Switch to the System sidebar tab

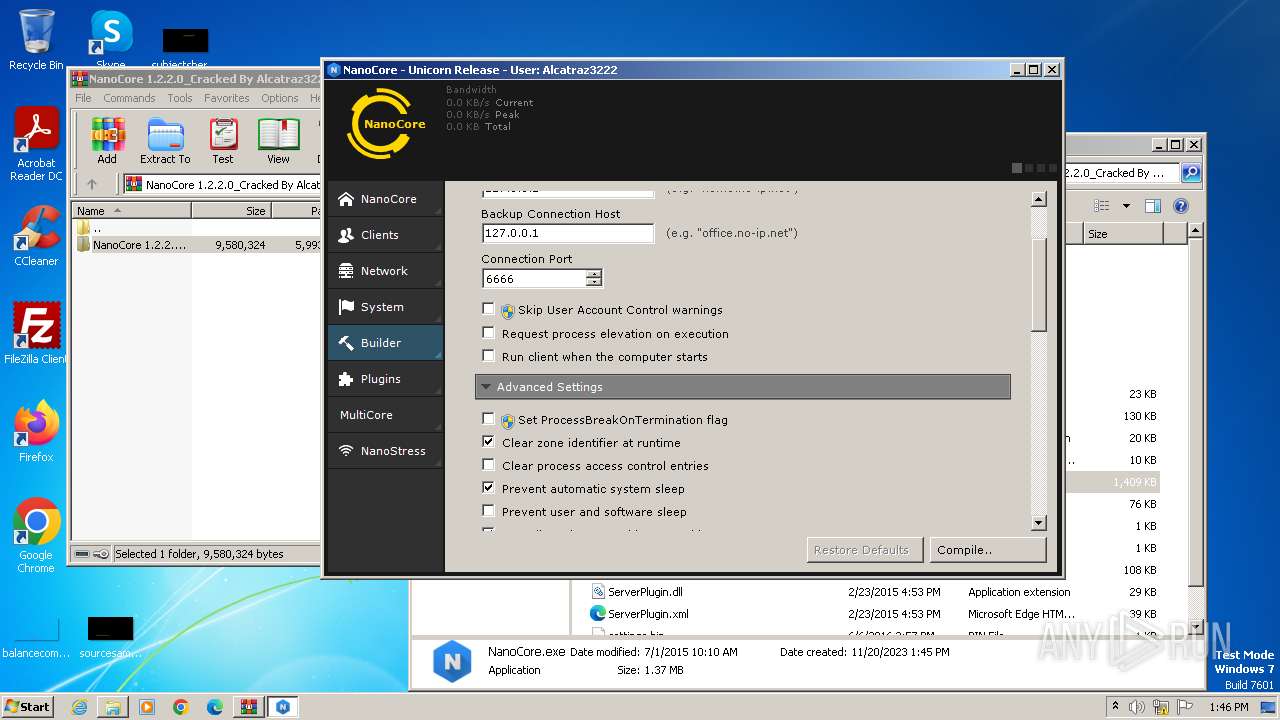click(x=385, y=307)
